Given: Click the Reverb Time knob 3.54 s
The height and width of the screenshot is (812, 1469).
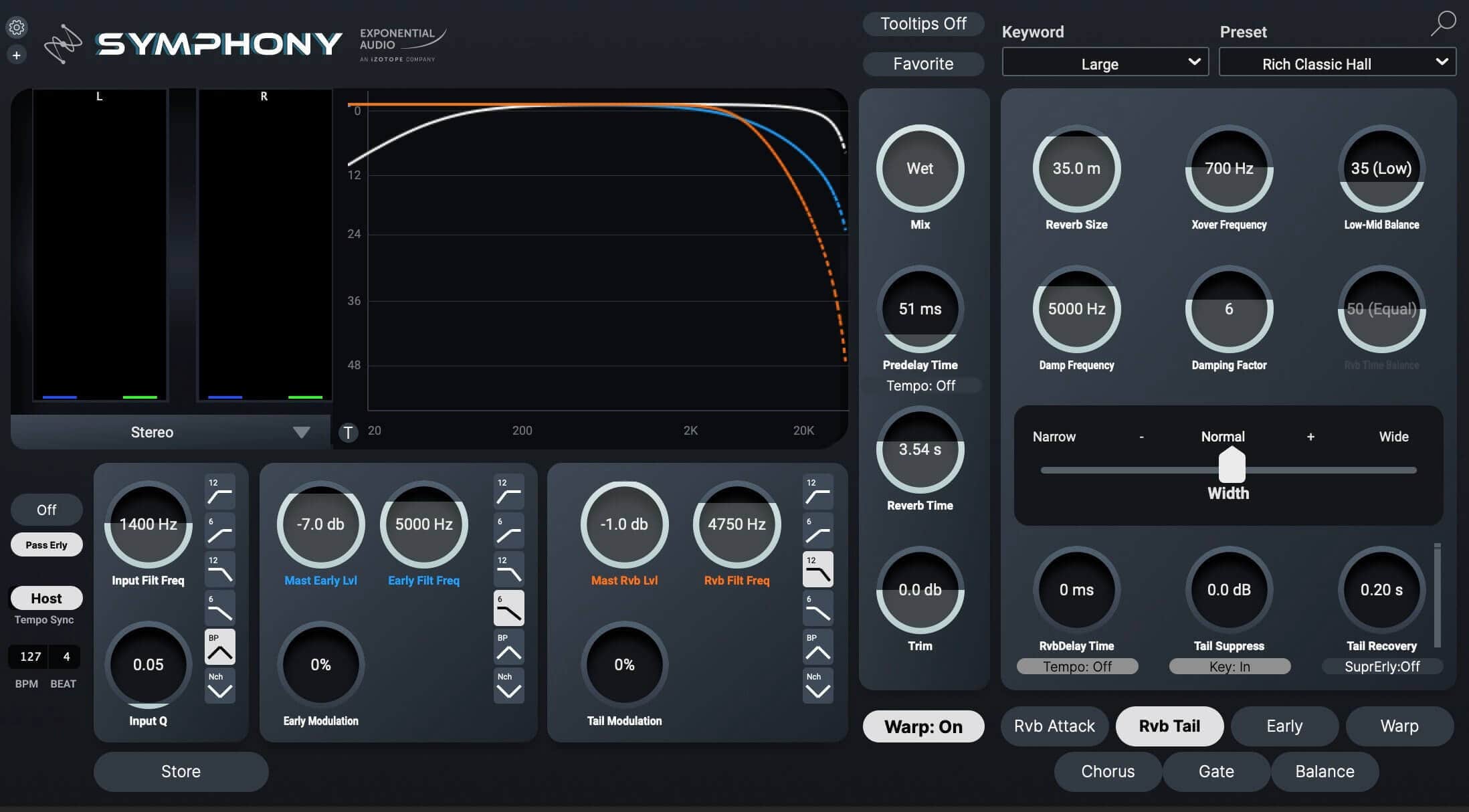Looking at the screenshot, I should pos(920,449).
